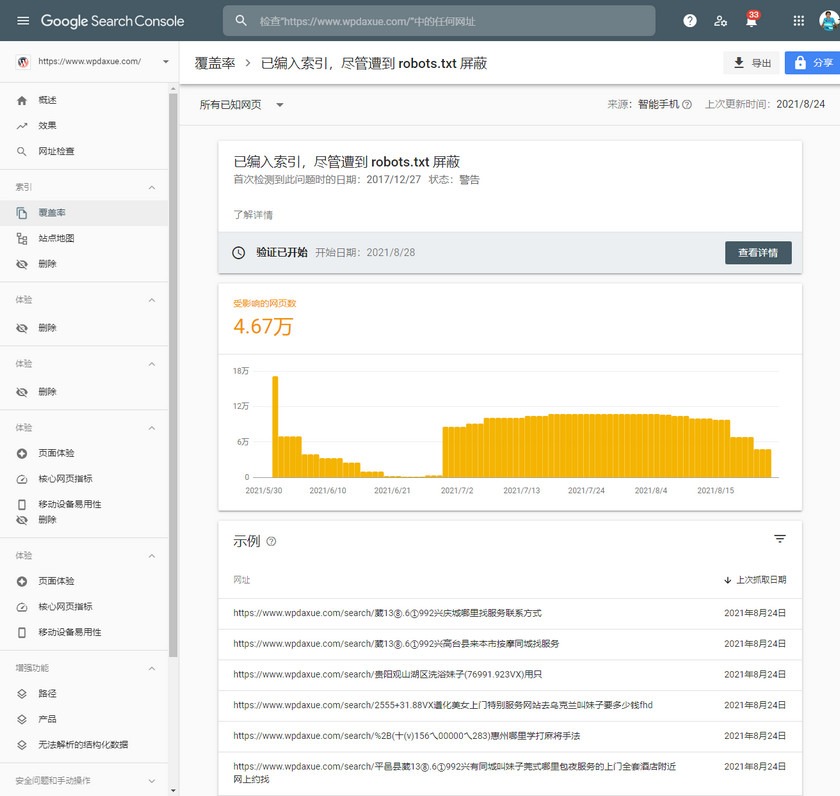The height and width of the screenshot is (796, 840).
Task: Focus the URL inspection search field
Action: (439, 21)
